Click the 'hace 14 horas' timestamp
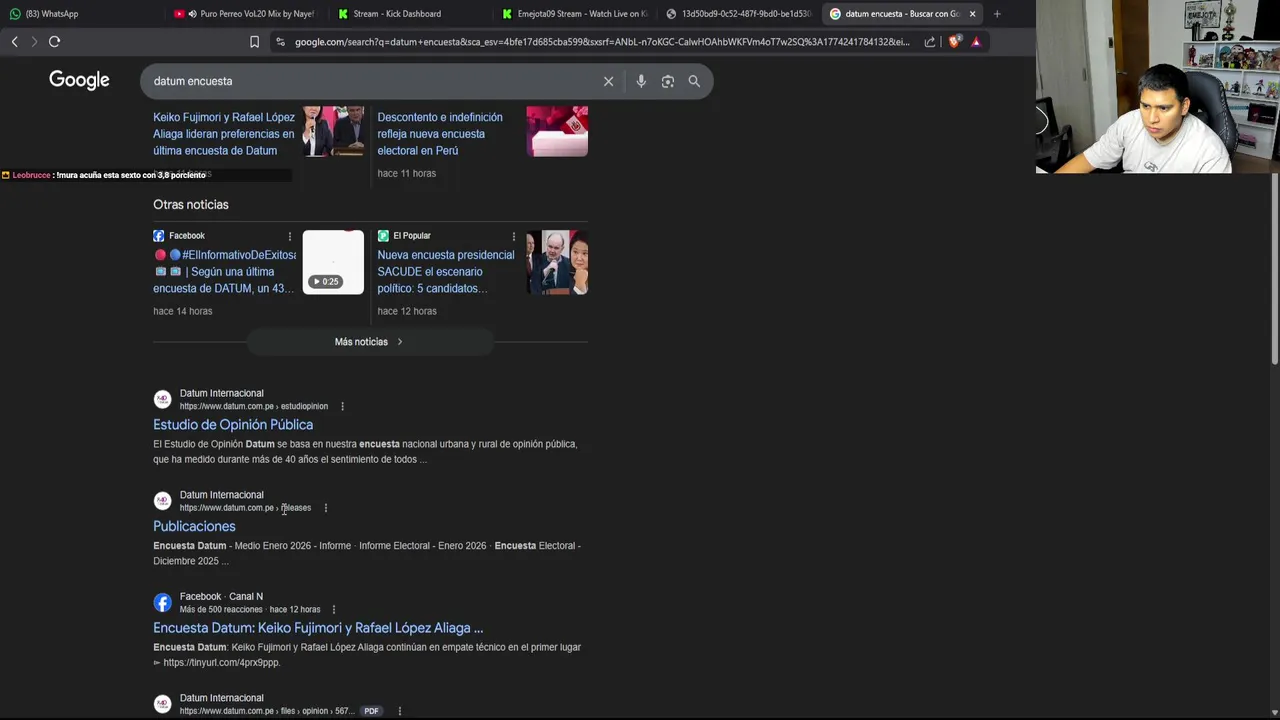 [182, 311]
